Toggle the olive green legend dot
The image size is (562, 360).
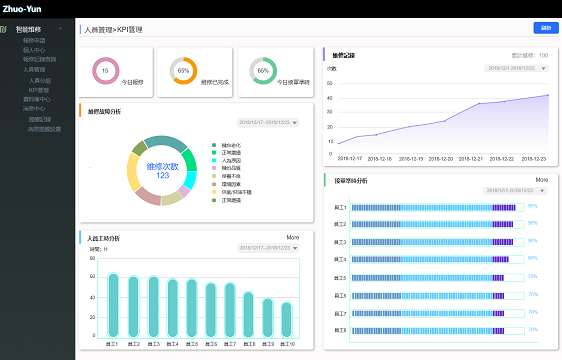[214, 200]
